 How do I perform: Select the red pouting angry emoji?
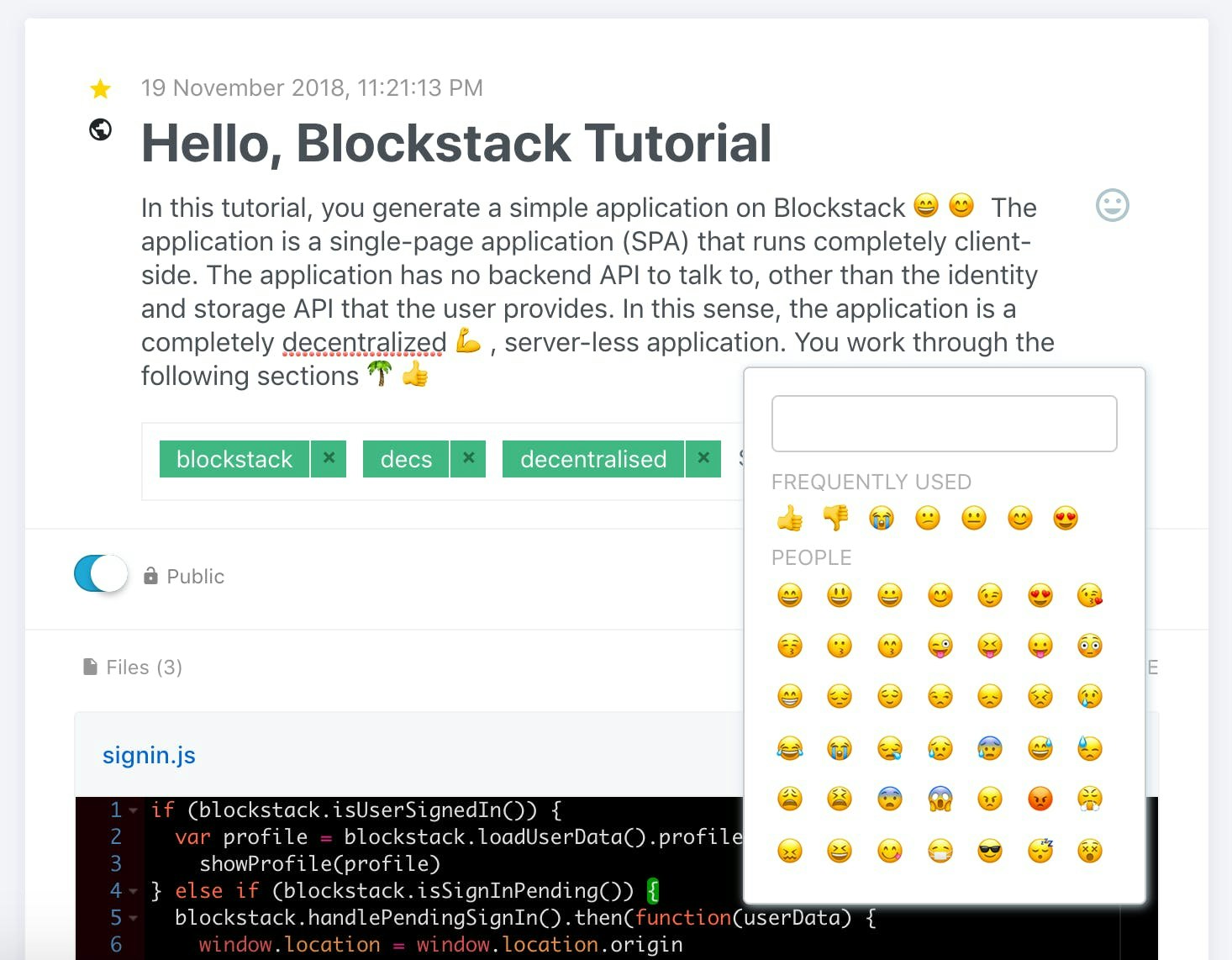1040,799
